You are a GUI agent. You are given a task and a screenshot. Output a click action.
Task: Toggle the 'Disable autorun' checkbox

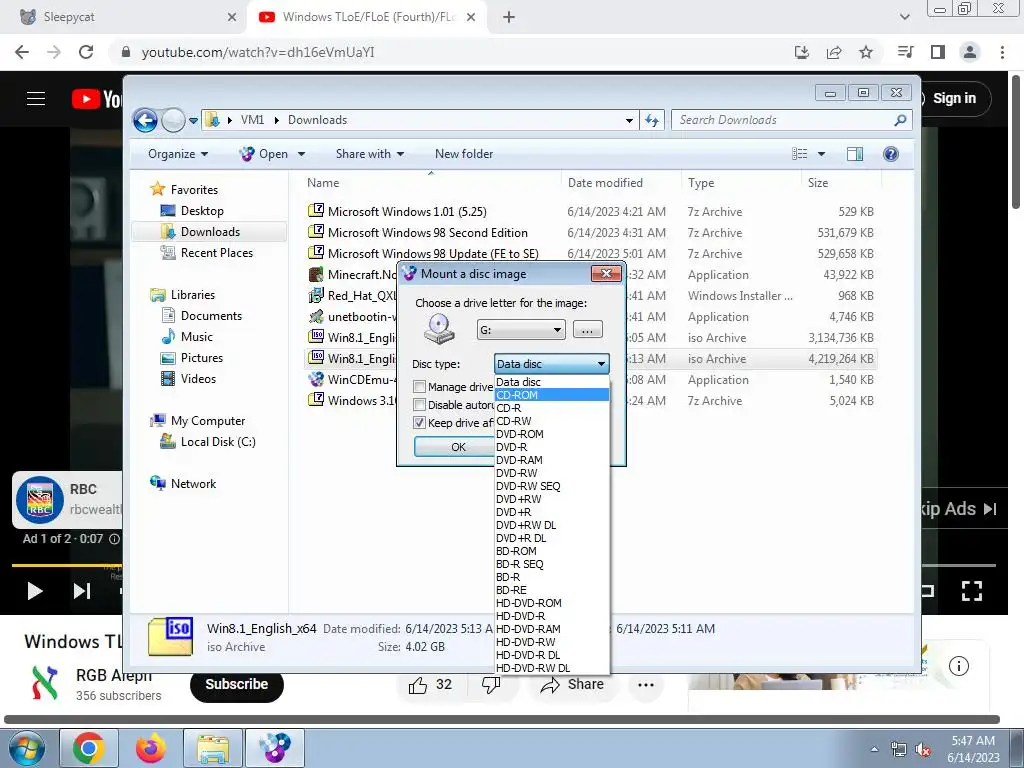click(x=420, y=405)
